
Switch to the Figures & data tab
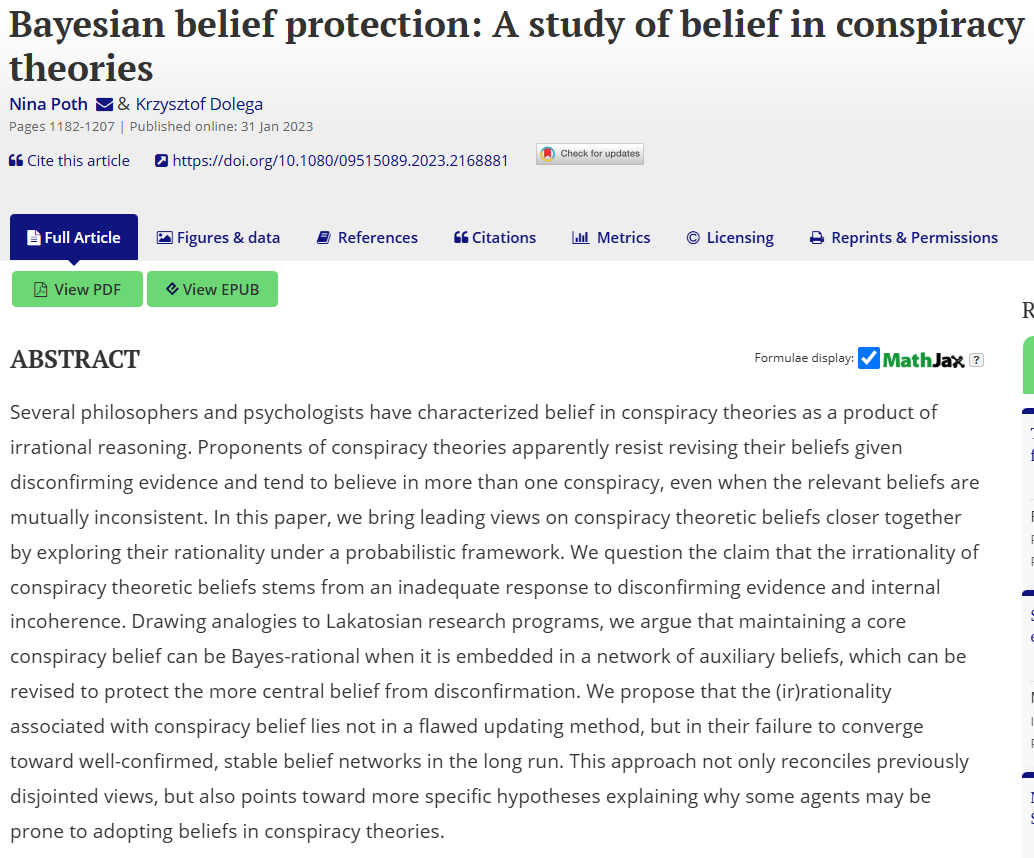218,238
